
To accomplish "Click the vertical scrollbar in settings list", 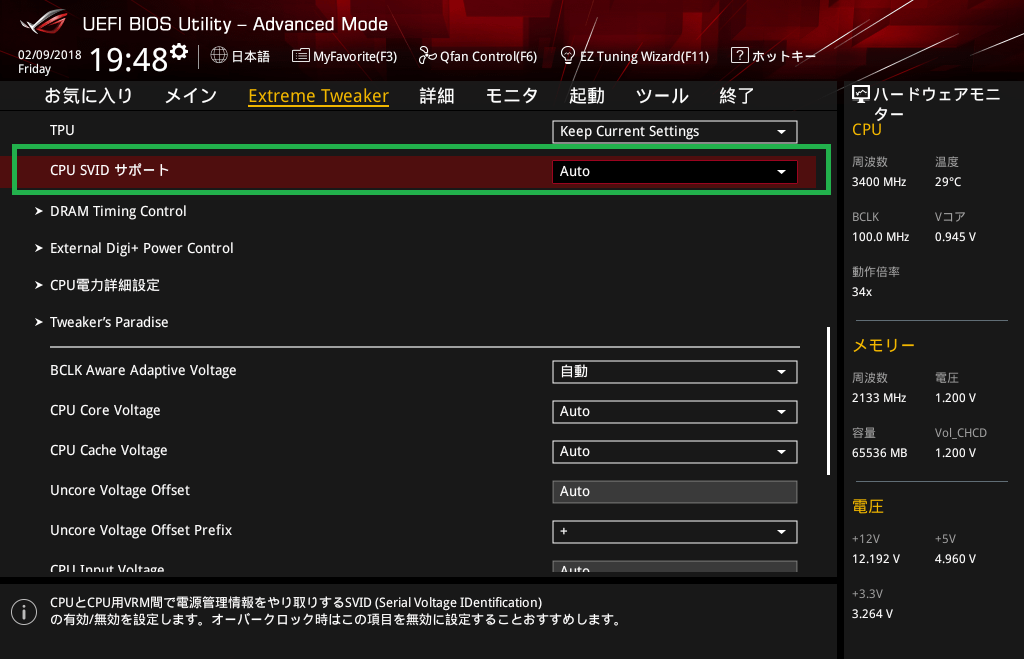I will (x=828, y=400).
